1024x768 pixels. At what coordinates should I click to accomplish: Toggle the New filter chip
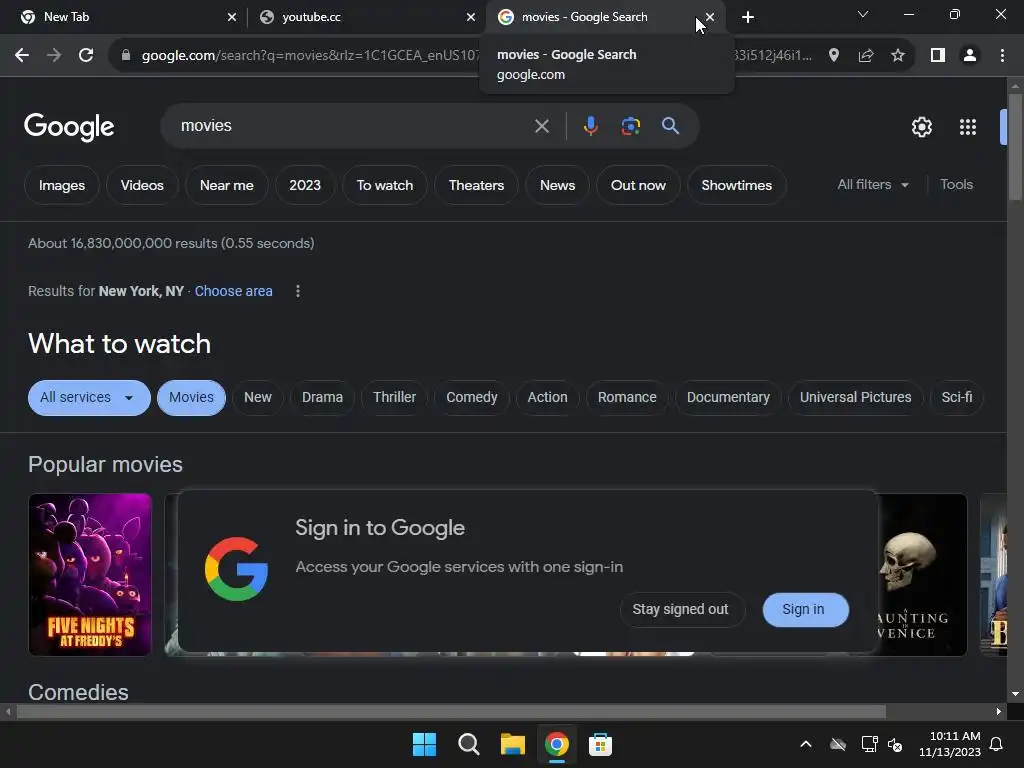pyautogui.click(x=258, y=398)
